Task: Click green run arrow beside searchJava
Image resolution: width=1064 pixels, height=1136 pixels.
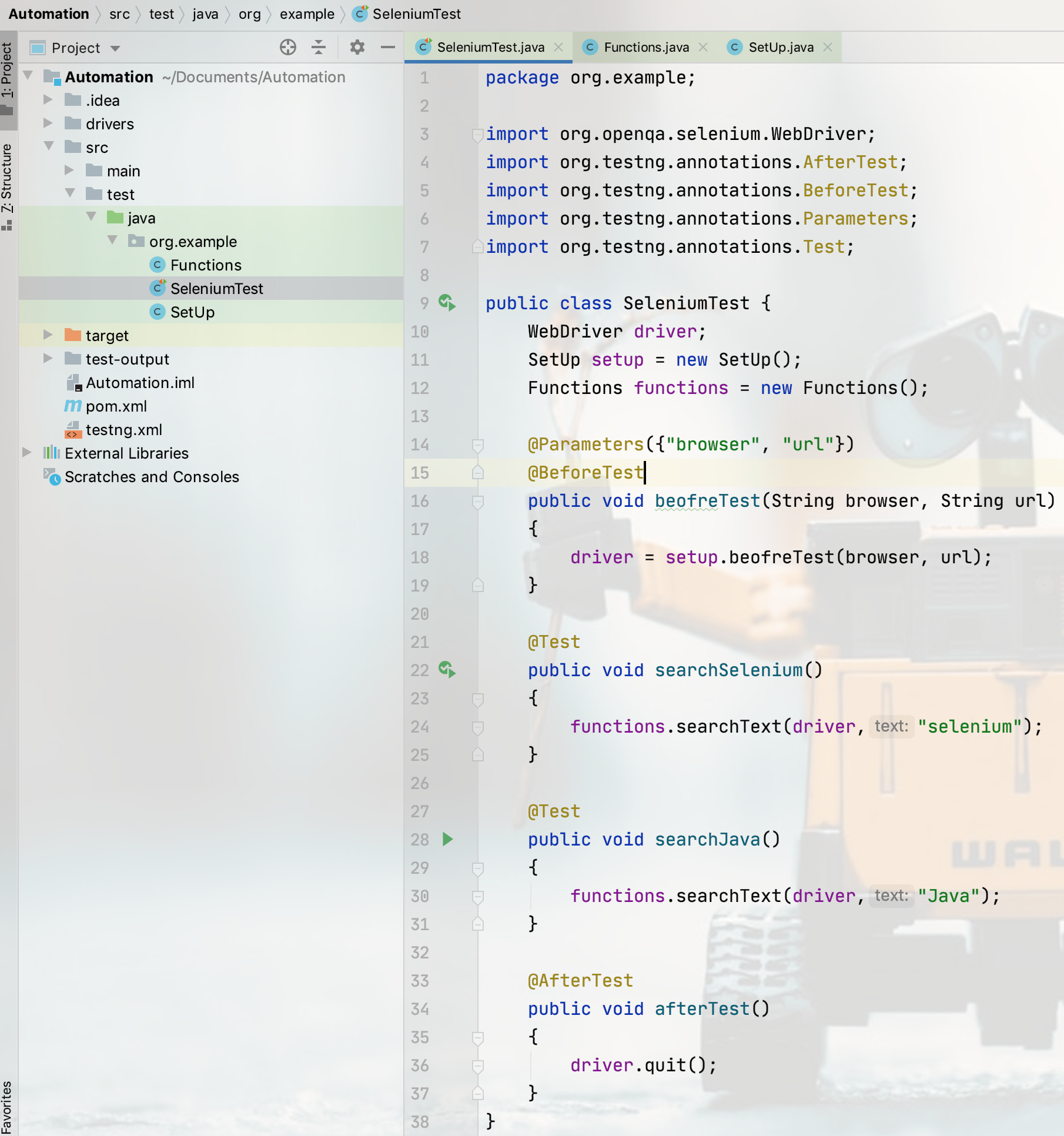Action: [x=447, y=839]
